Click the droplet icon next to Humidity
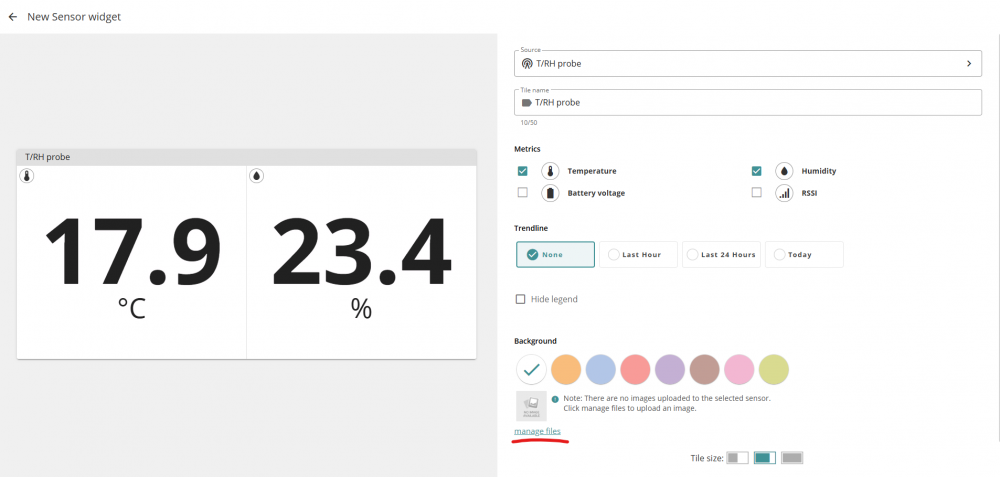The width and height of the screenshot is (1000, 477). 784,171
